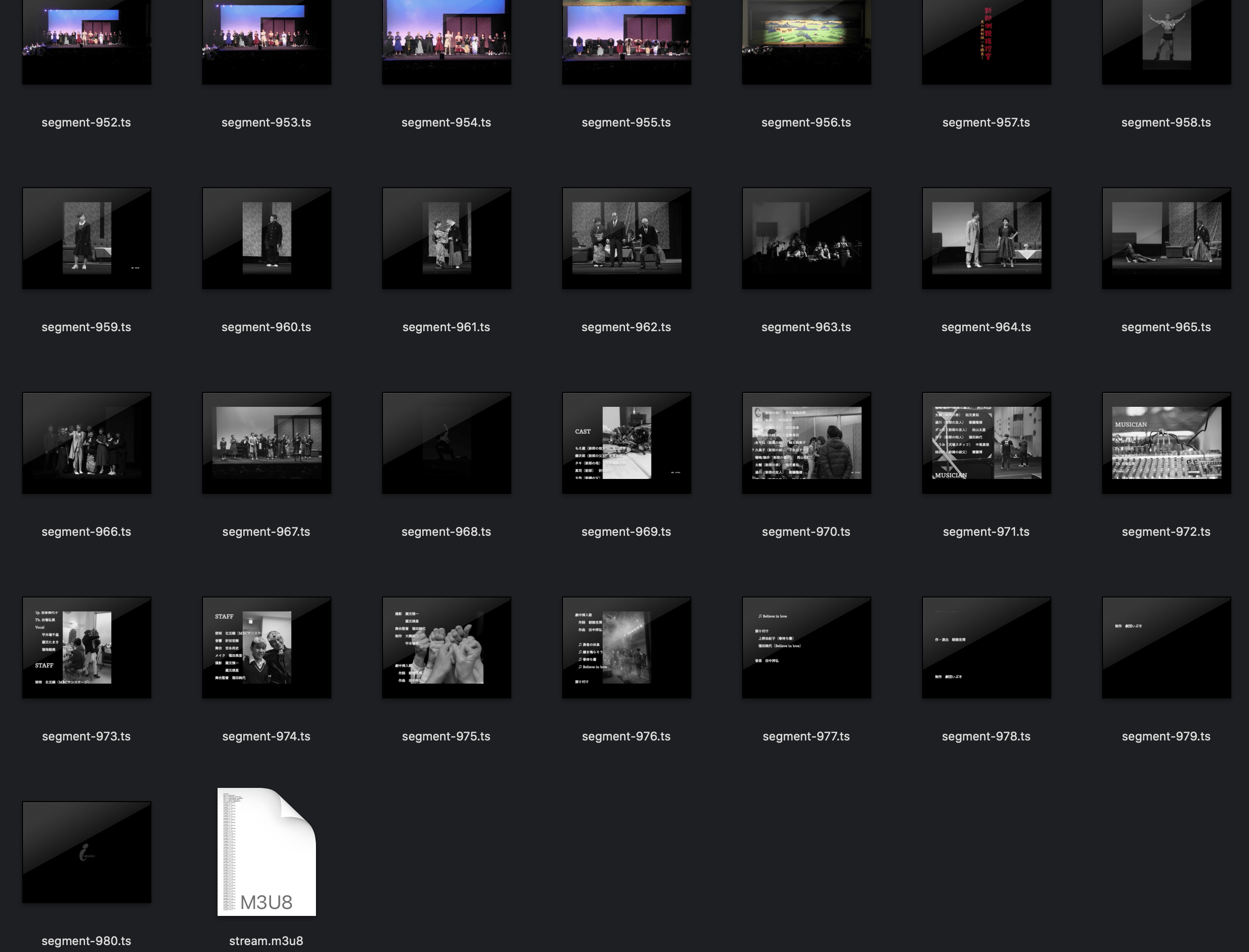Select segment-964.ts two actors thumbnail
The height and width of the screenshot is (952, 1249).
click(986, 238)
